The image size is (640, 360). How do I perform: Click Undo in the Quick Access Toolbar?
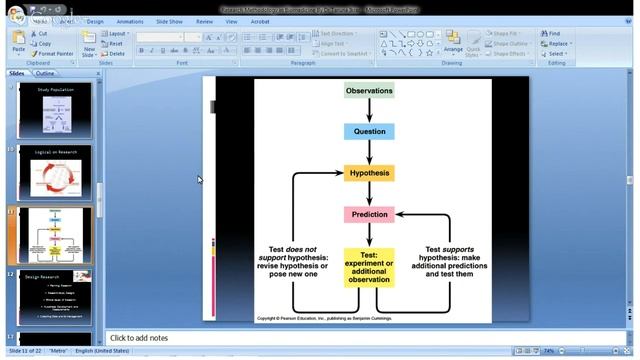pos(43,9)
